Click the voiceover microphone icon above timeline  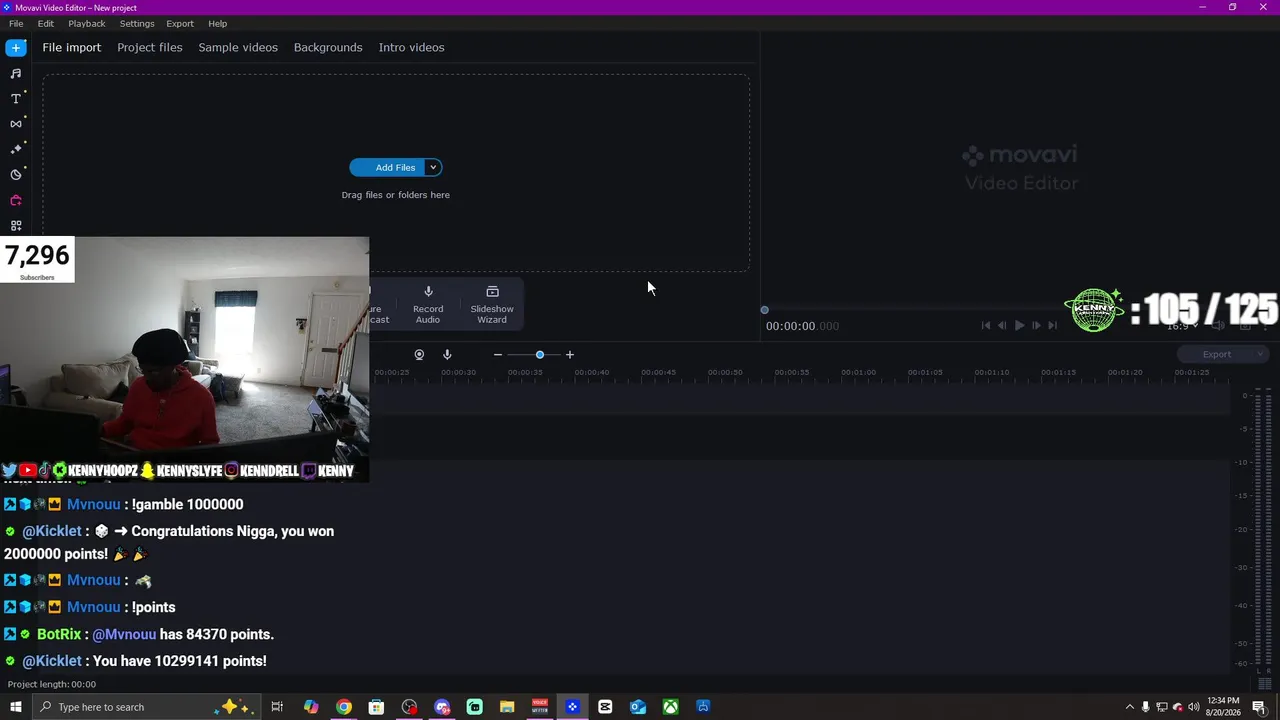tap(447, 355)
